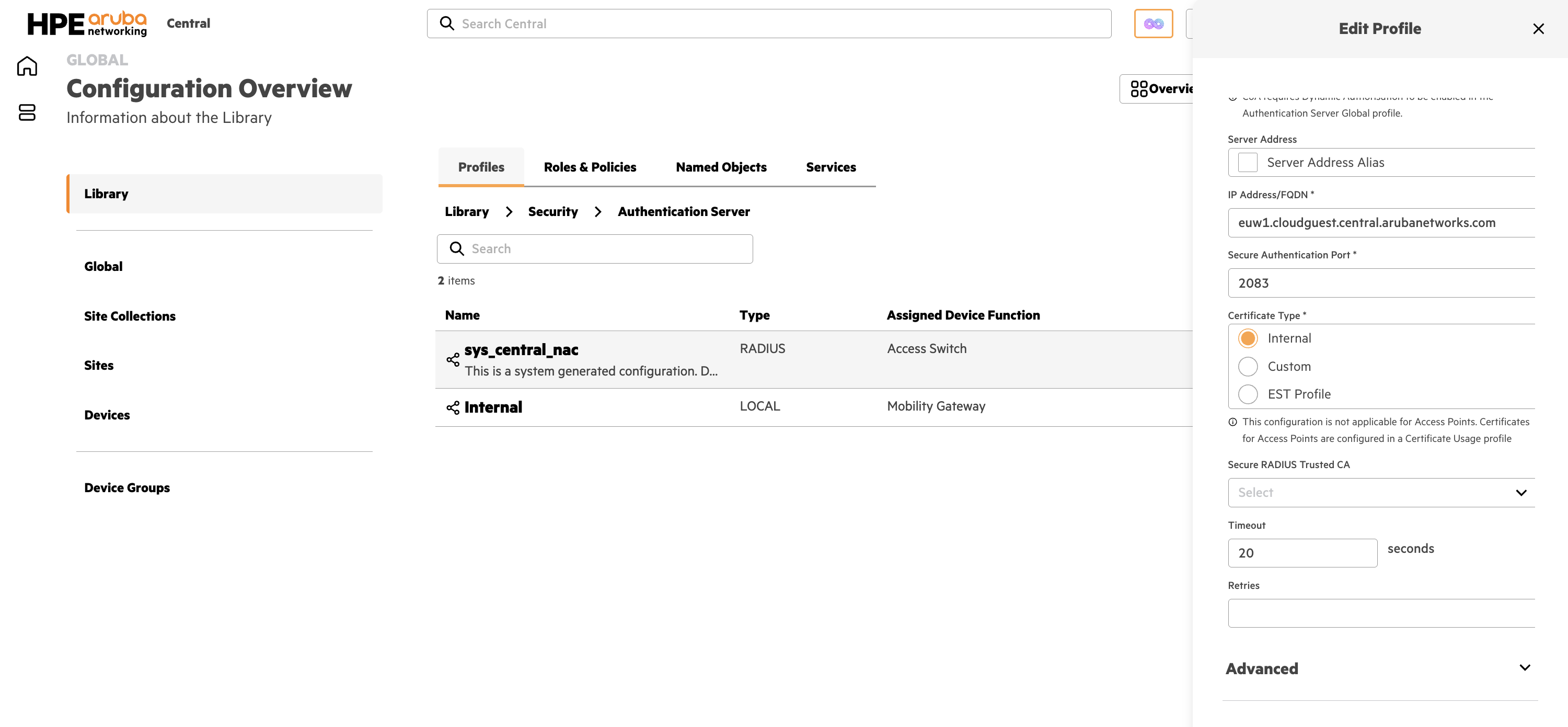1568x727 pixels.
Task: Select Site Collections in left navigation
Action: [130, 316]
